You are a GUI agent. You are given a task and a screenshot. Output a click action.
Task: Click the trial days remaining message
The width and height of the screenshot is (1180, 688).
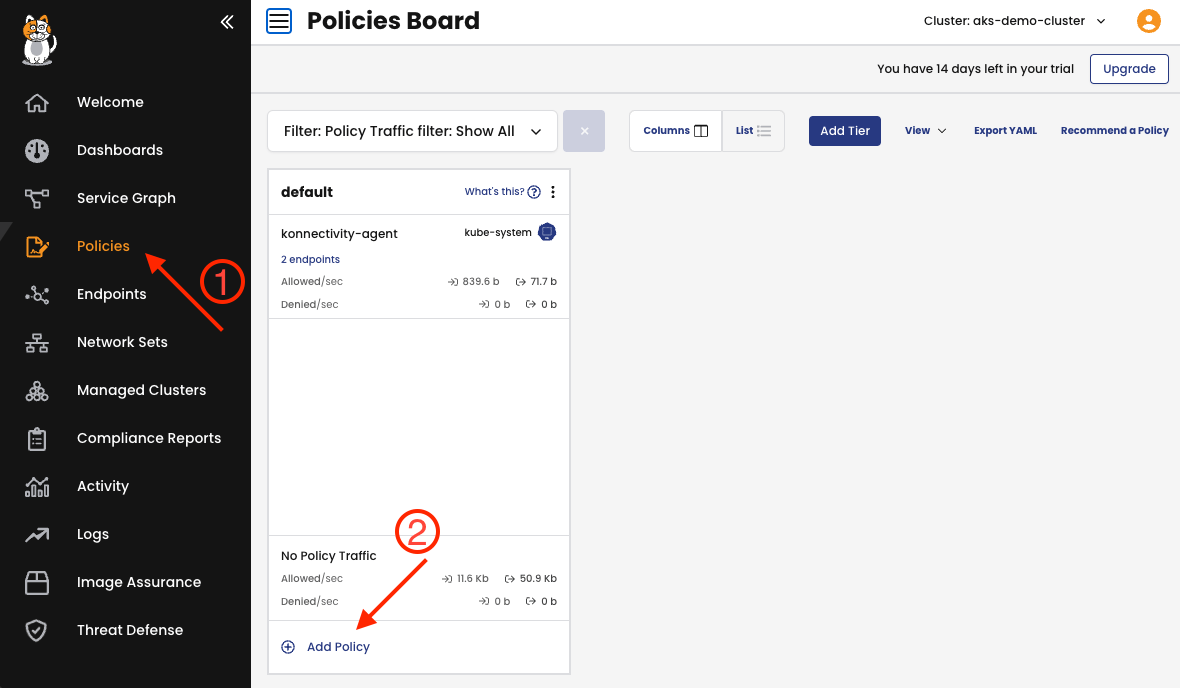point(975,69)
